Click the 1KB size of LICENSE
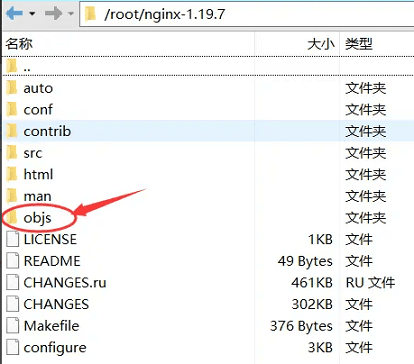Viewport: 414px width, 364px height. click(x=320, y=239)
